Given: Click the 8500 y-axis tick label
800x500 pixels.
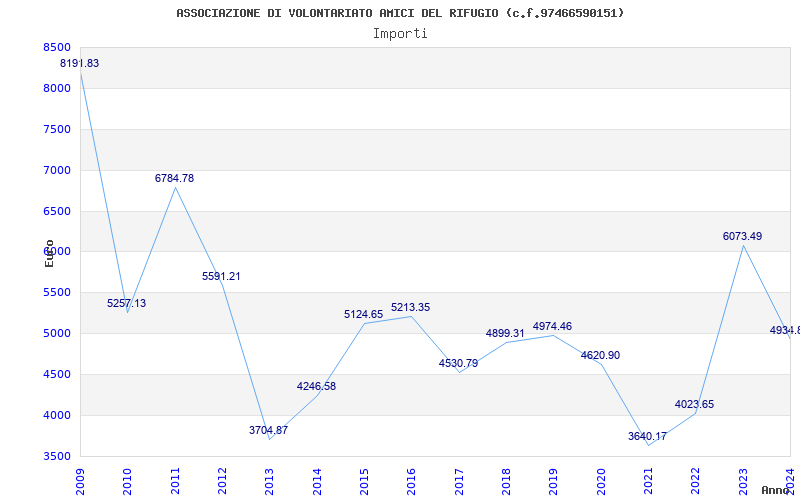Looking at the screenshot, I should tap(57, 47).
